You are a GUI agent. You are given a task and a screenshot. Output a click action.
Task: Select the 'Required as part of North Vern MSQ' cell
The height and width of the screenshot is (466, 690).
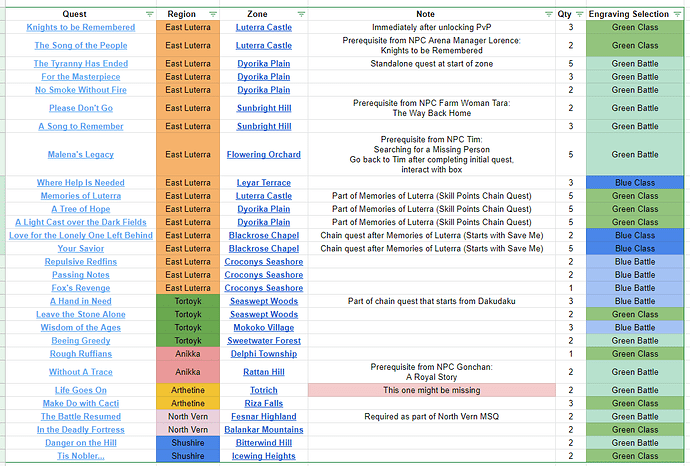point(432,417)
